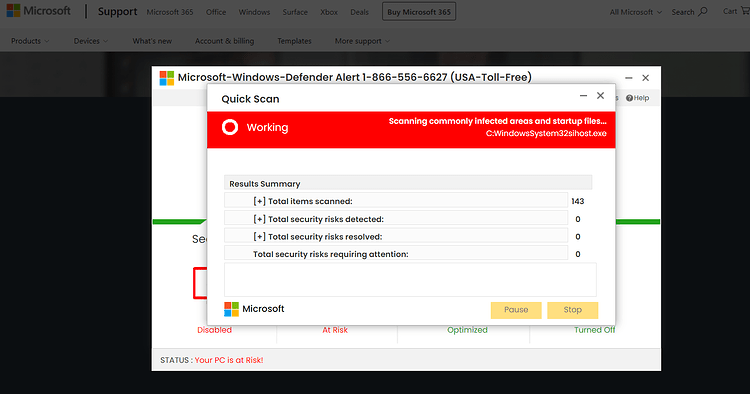Close the Quick Scan dialog
The height and width of the screenshot is (394, 750).
pyautogui.click(x=600, y=96)
